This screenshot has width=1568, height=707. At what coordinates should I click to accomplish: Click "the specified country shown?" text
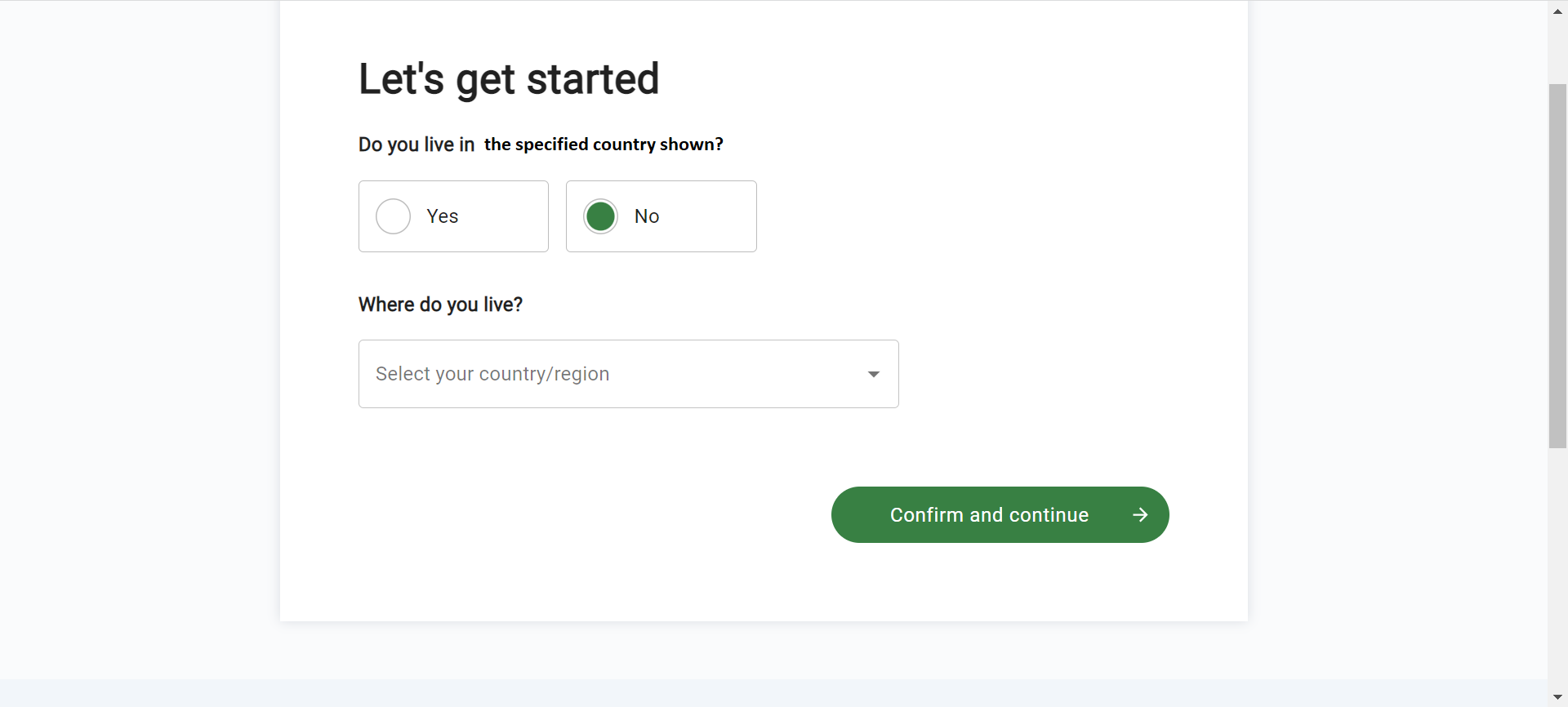(x=603, y=145)
